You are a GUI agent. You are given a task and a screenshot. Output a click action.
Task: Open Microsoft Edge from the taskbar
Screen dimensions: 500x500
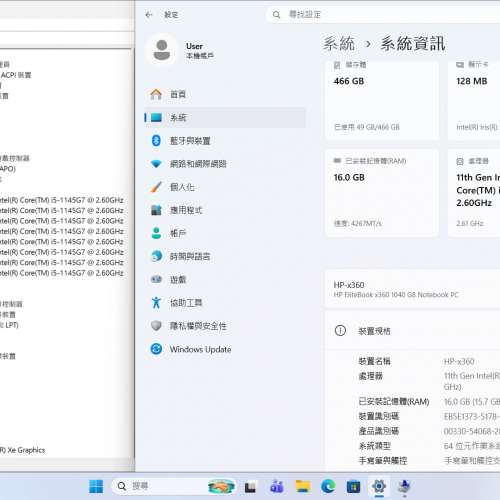[328, 487]
